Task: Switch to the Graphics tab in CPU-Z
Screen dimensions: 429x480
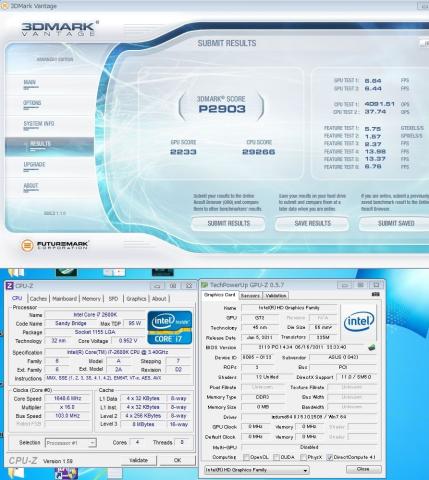Action: pyautogui.click(x=136, y=299)
